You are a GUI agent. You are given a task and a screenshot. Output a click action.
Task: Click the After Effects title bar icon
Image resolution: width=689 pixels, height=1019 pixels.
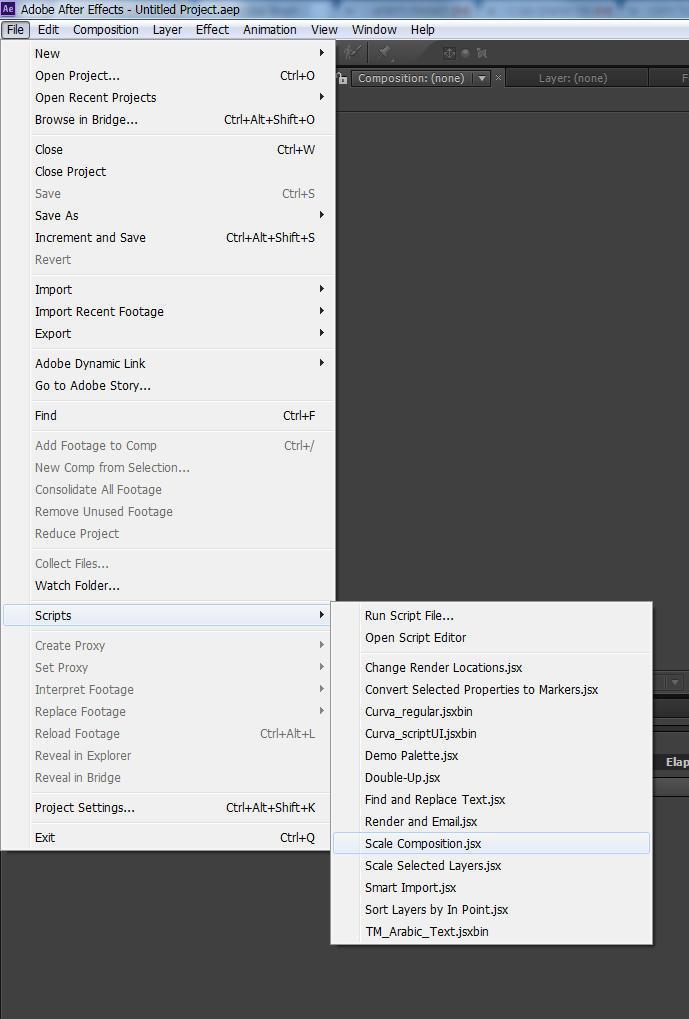point(8,8)
